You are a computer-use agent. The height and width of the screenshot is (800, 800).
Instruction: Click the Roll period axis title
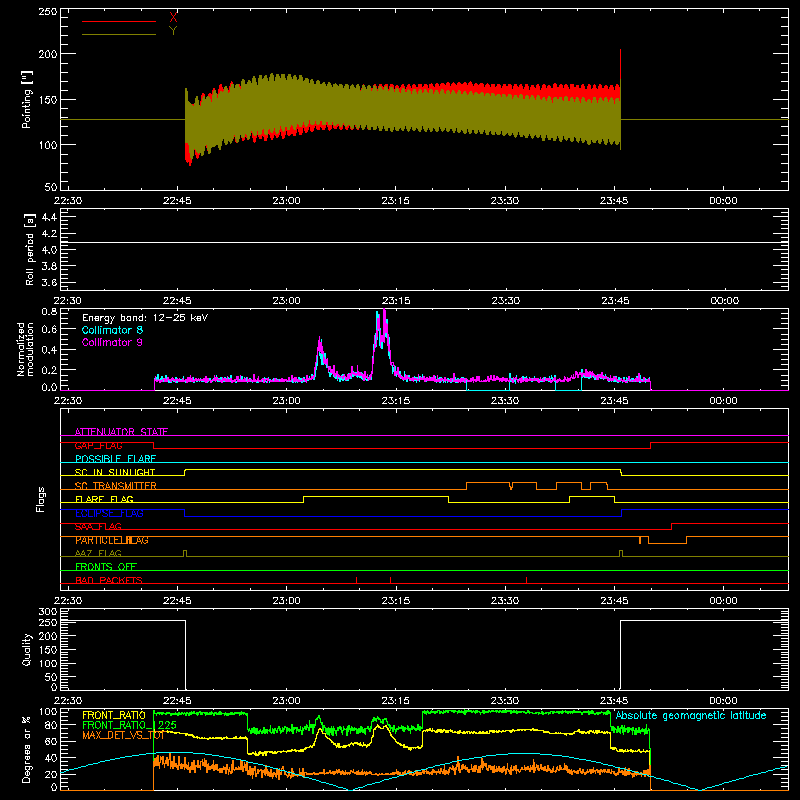(30, 249)
